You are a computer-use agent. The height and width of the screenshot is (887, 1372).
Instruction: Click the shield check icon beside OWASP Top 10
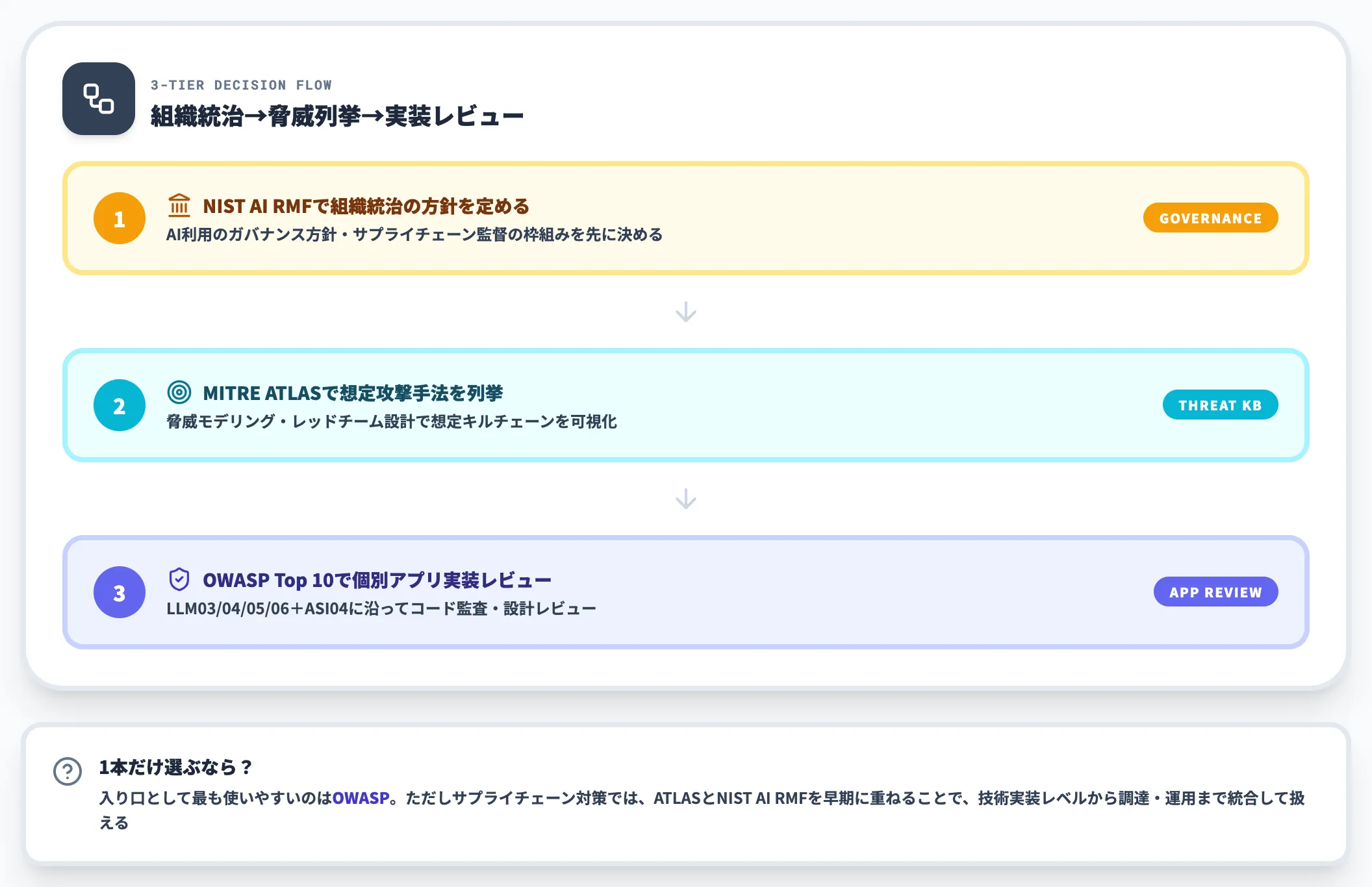[x=179, y=579]
